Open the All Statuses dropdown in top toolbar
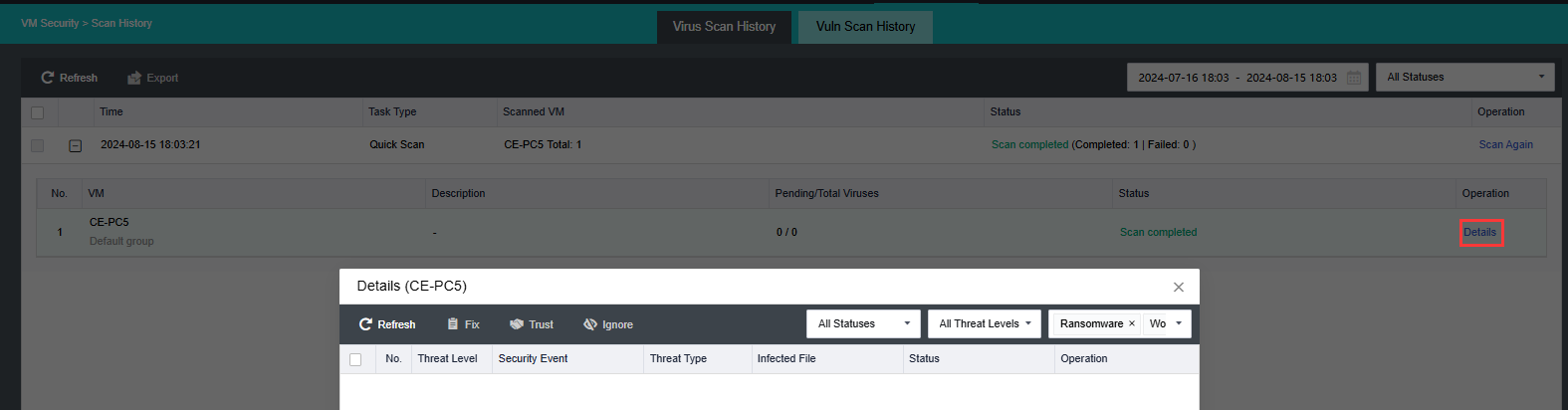Viewport: 1568px width, 410px height. [x=1464, y=77]
